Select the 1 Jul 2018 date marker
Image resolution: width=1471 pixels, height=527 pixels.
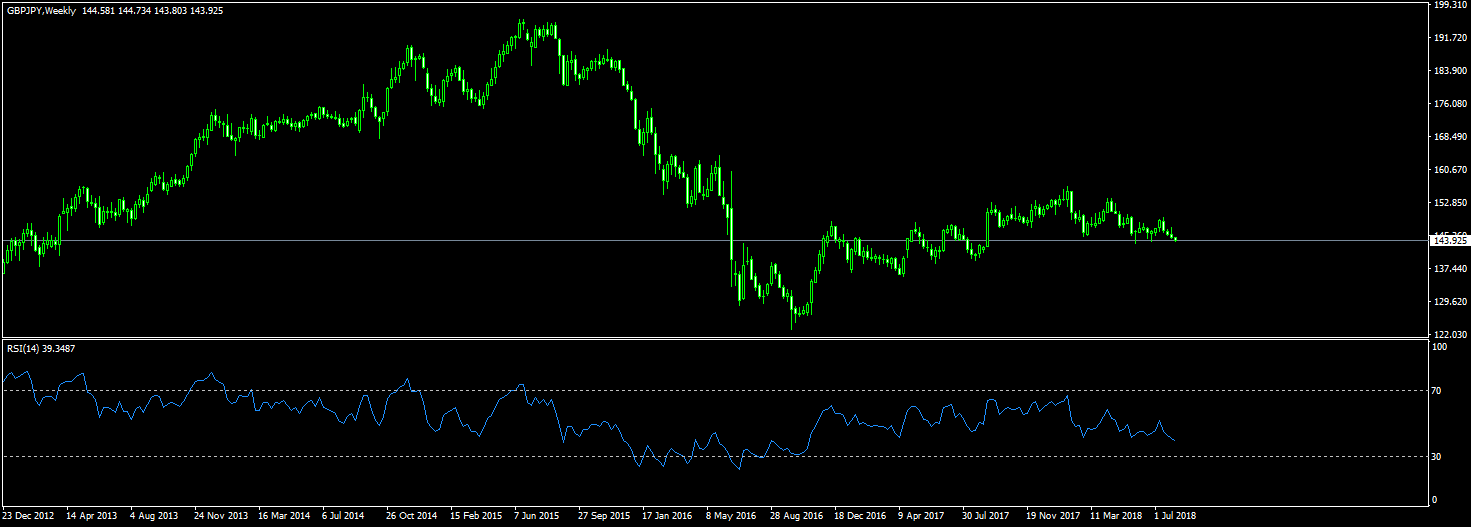(1175, 517)
